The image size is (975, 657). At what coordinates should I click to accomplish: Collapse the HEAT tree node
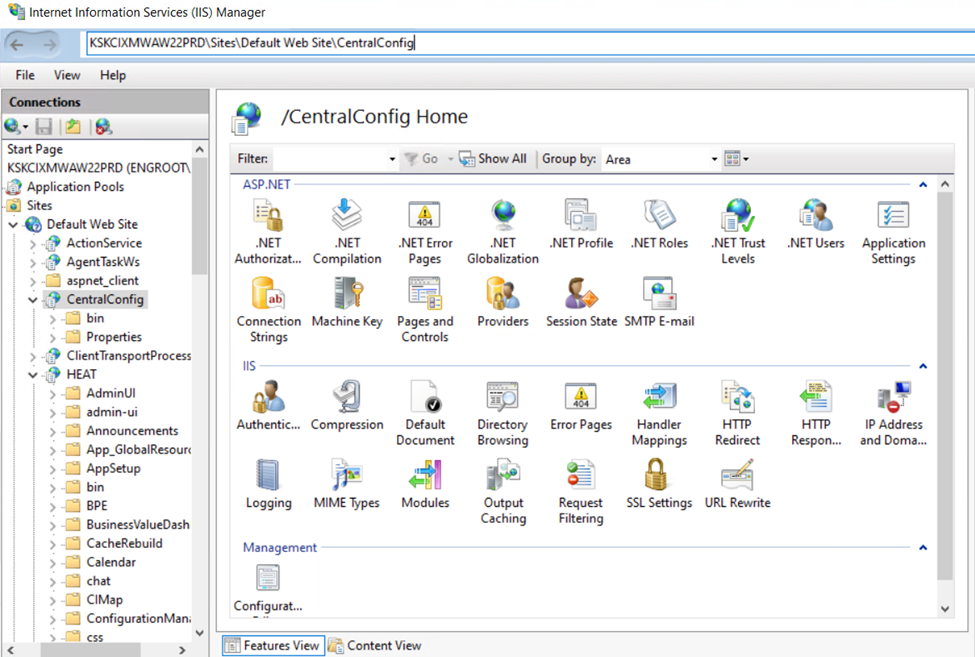34,375
